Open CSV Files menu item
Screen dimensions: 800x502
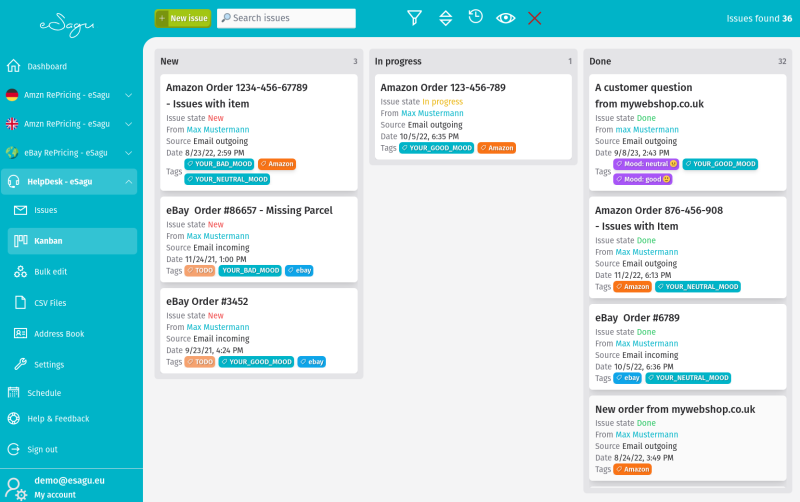point(72,303)
